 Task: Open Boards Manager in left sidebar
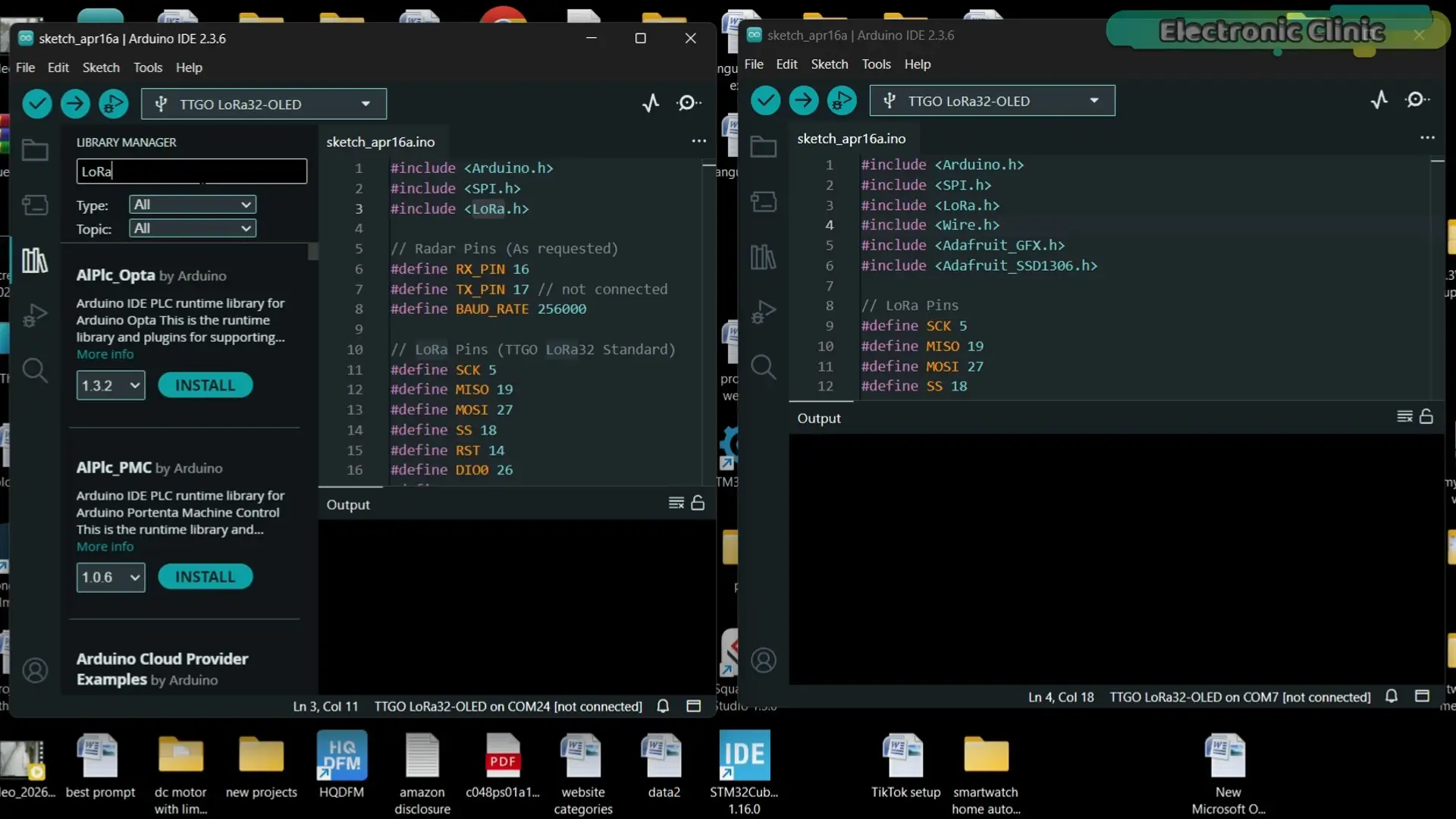(x=35, y=205)
